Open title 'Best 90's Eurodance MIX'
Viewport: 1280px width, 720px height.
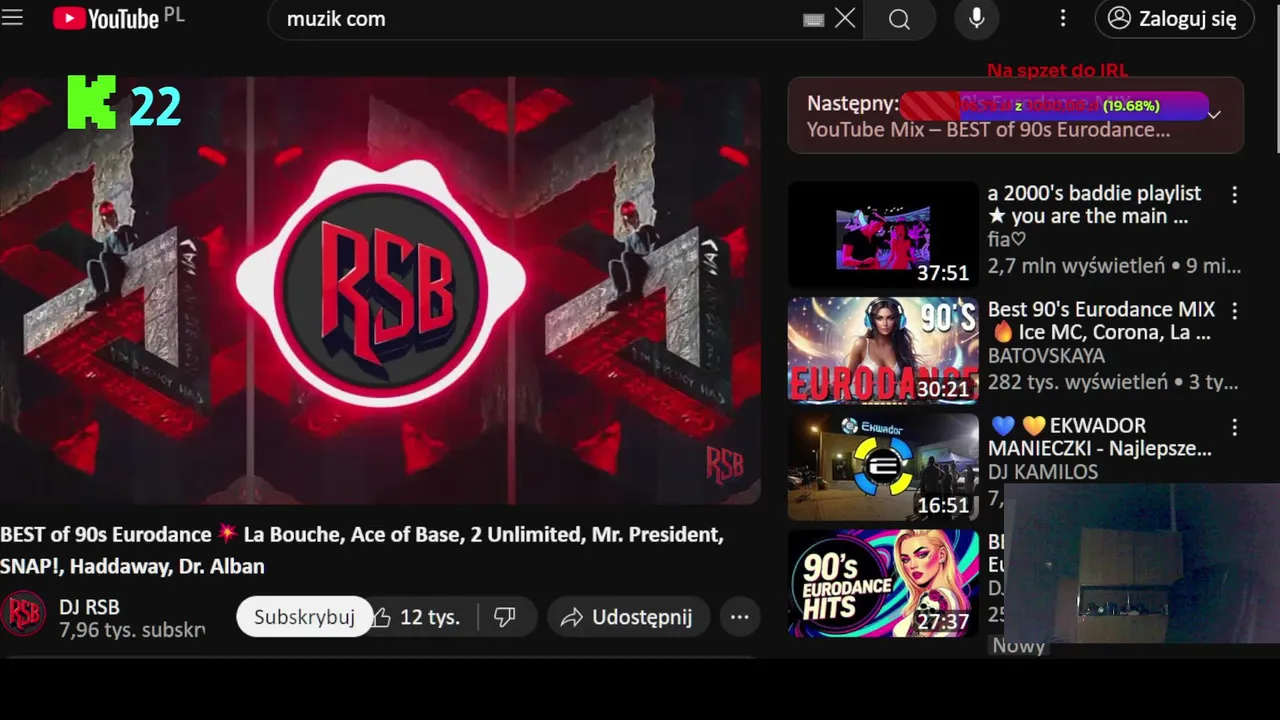1101,321
